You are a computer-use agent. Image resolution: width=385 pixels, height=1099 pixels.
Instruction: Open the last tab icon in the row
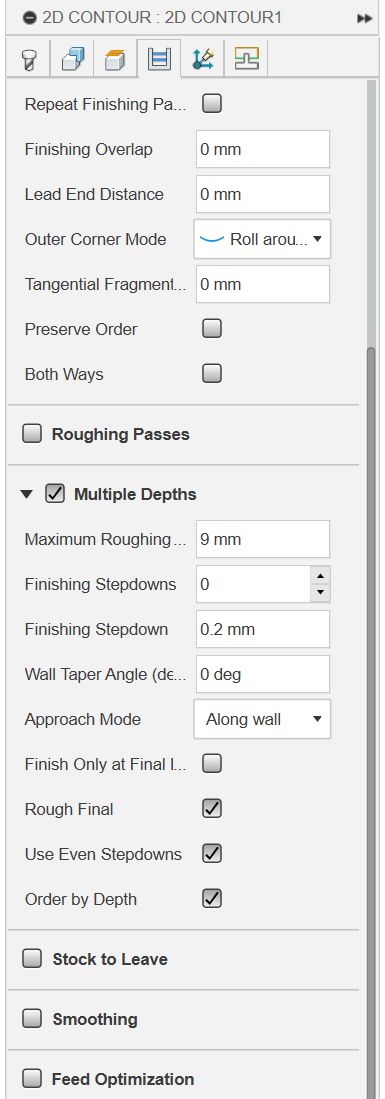coord(246,60)
